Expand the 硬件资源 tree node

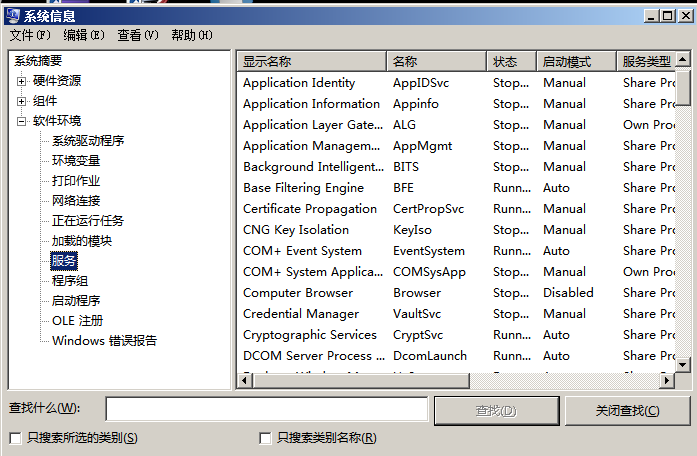pyautogui.click(x=21, y=81)
